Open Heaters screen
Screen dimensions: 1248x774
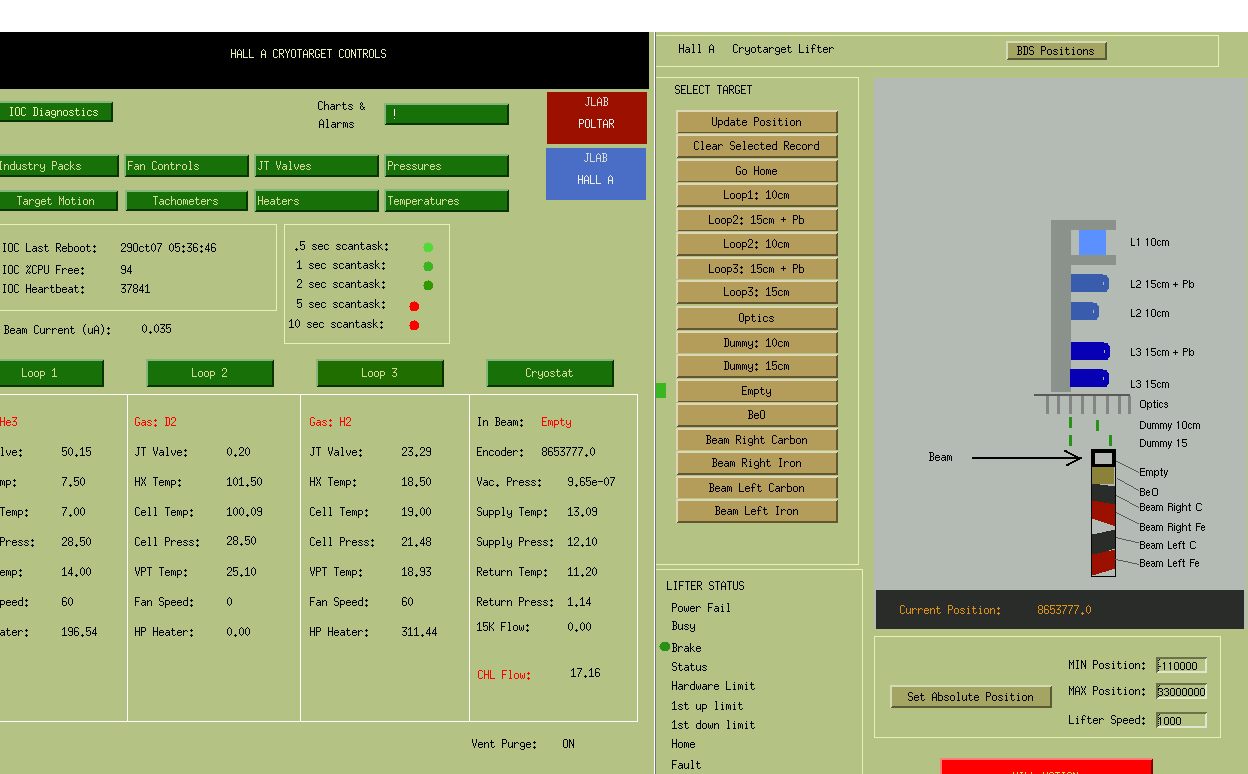click(316, 201)
